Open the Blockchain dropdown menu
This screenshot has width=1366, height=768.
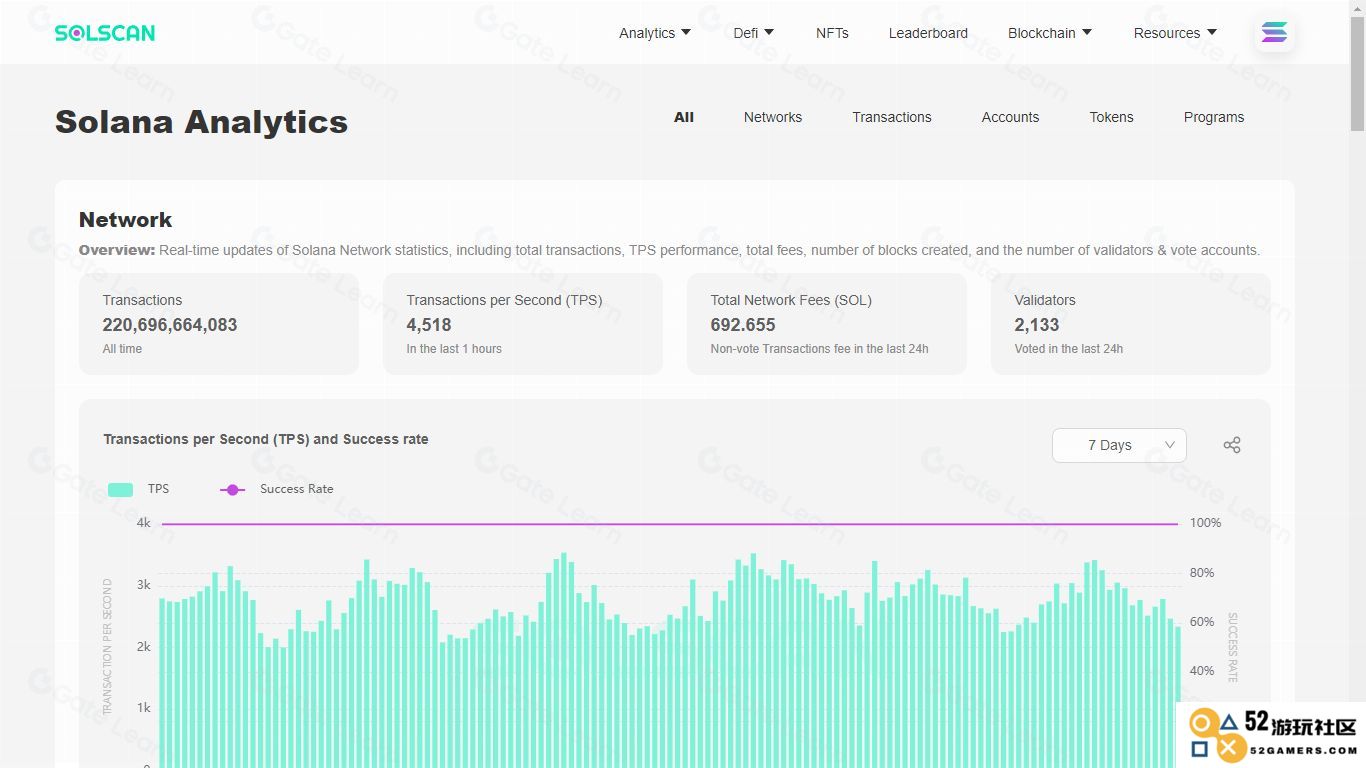click(1050, 33)
